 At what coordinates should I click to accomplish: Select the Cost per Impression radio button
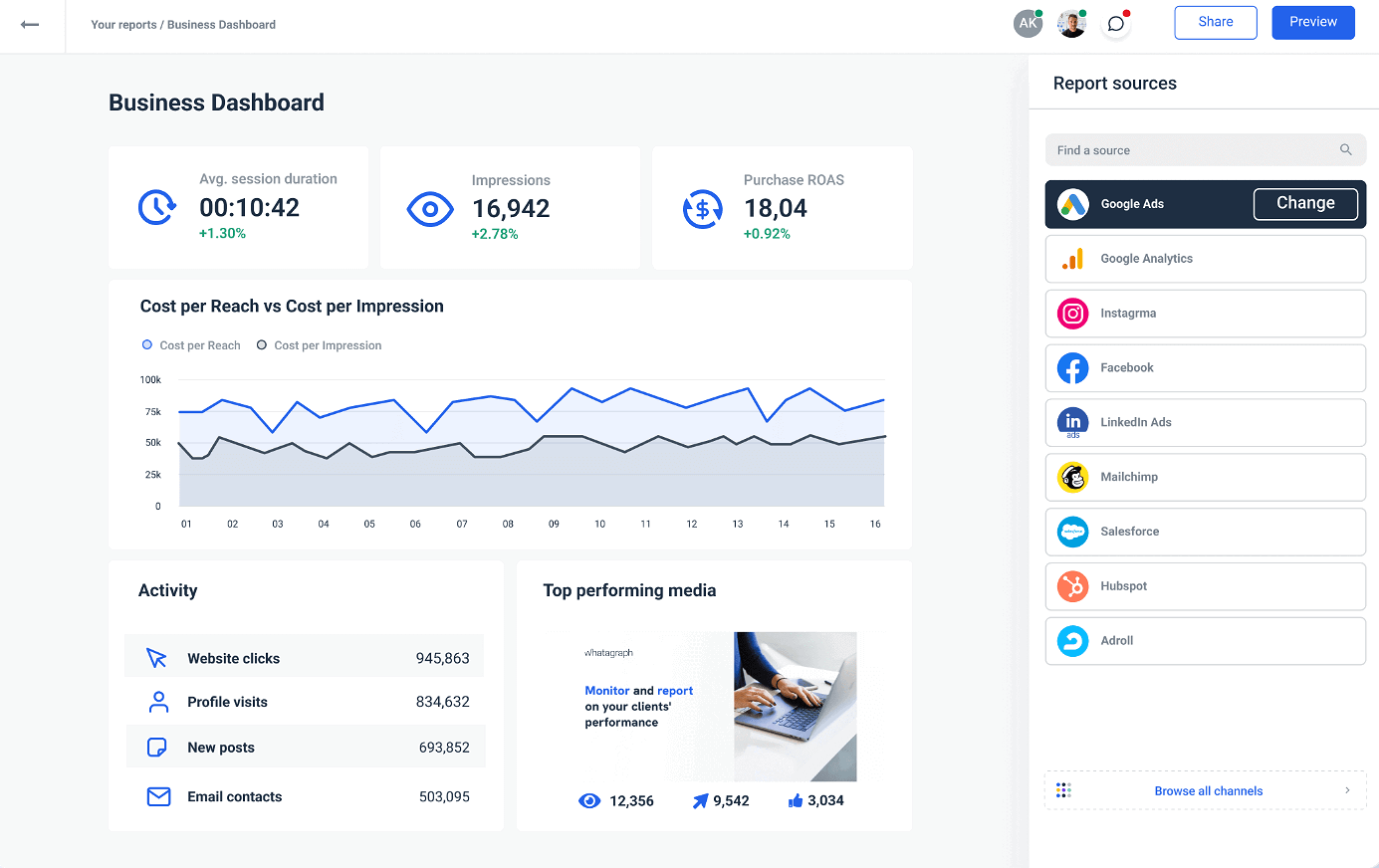261,344
